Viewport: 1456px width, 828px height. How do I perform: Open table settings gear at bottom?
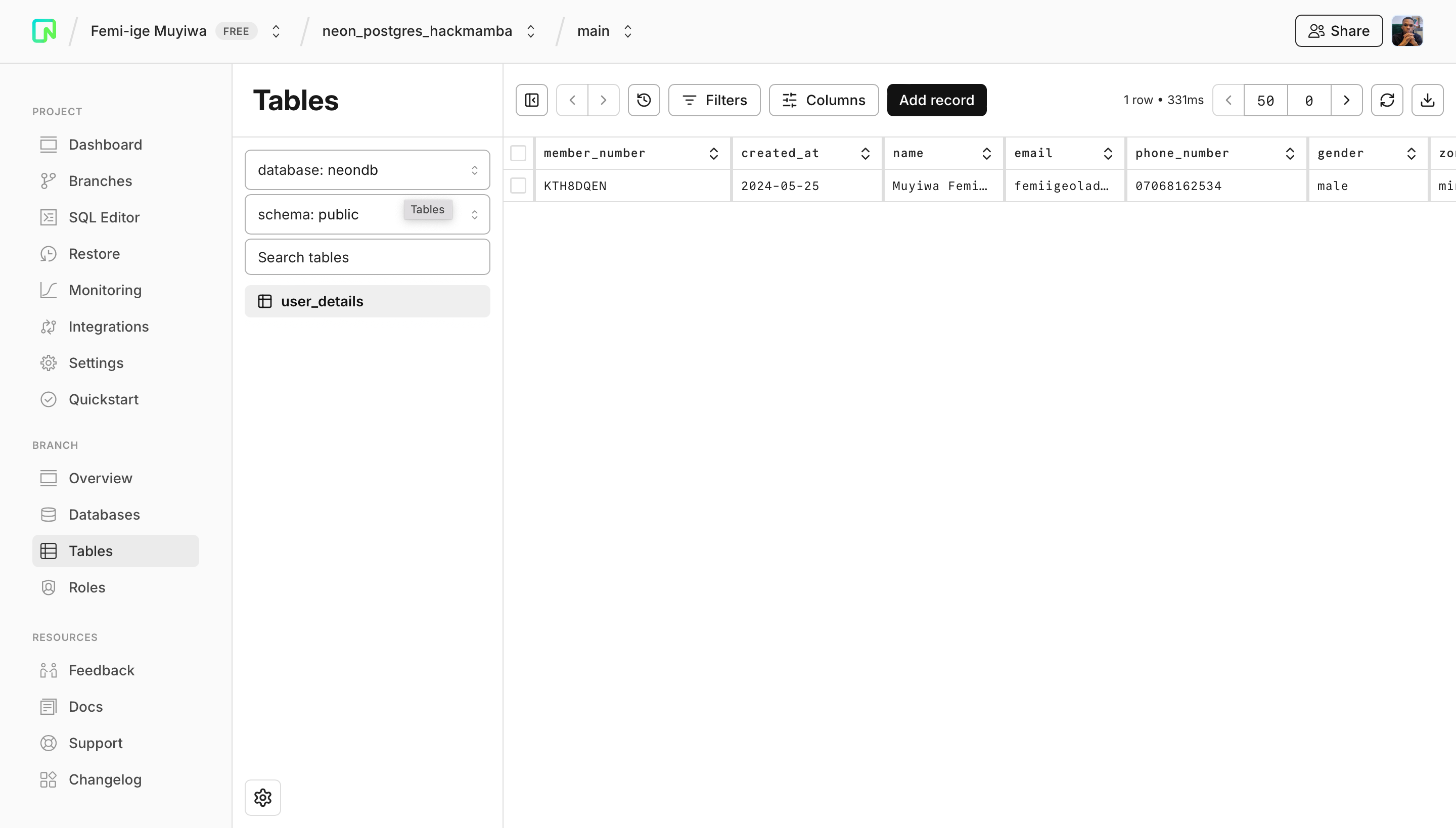coord(263,797)
